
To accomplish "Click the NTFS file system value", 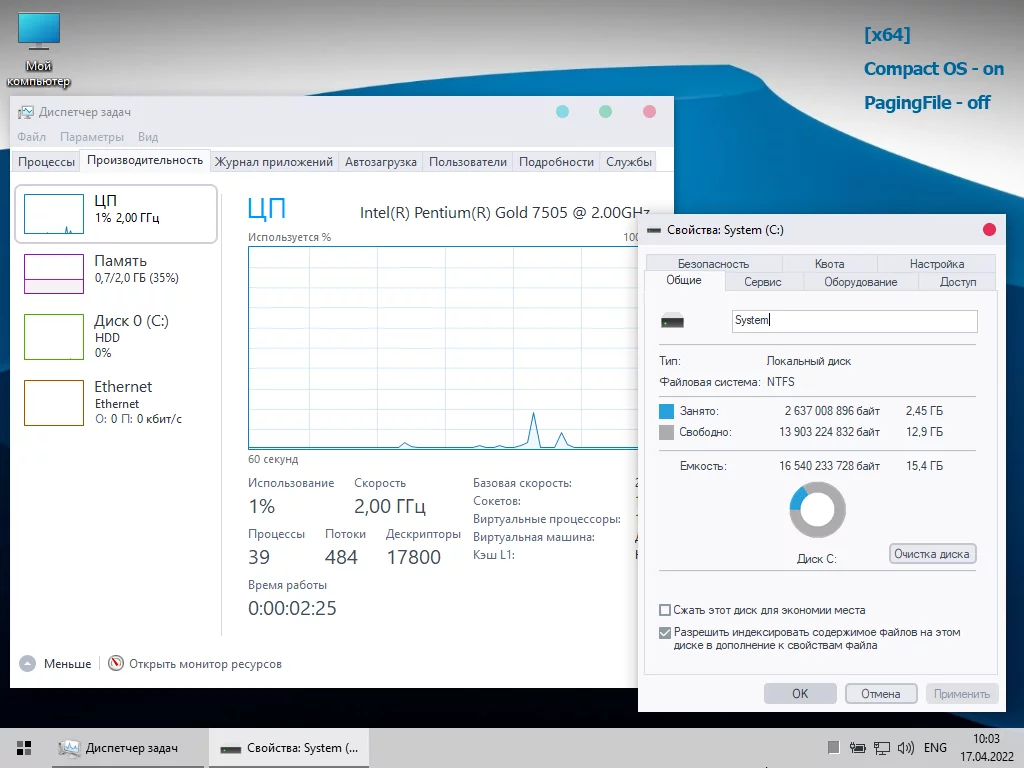I will tap(780, 382).
